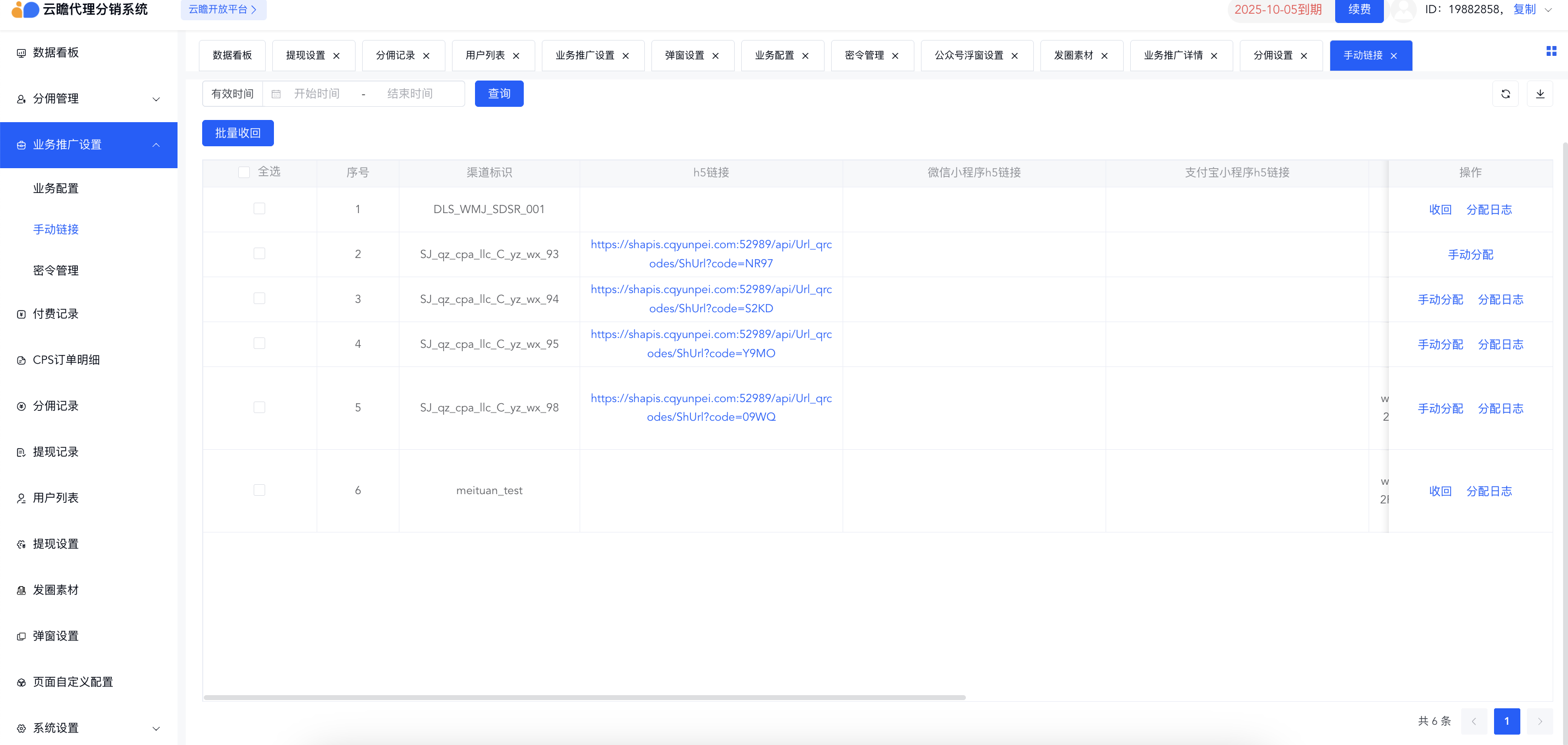
Task: Close the 提现设置 tab
Action: (336, 56)
